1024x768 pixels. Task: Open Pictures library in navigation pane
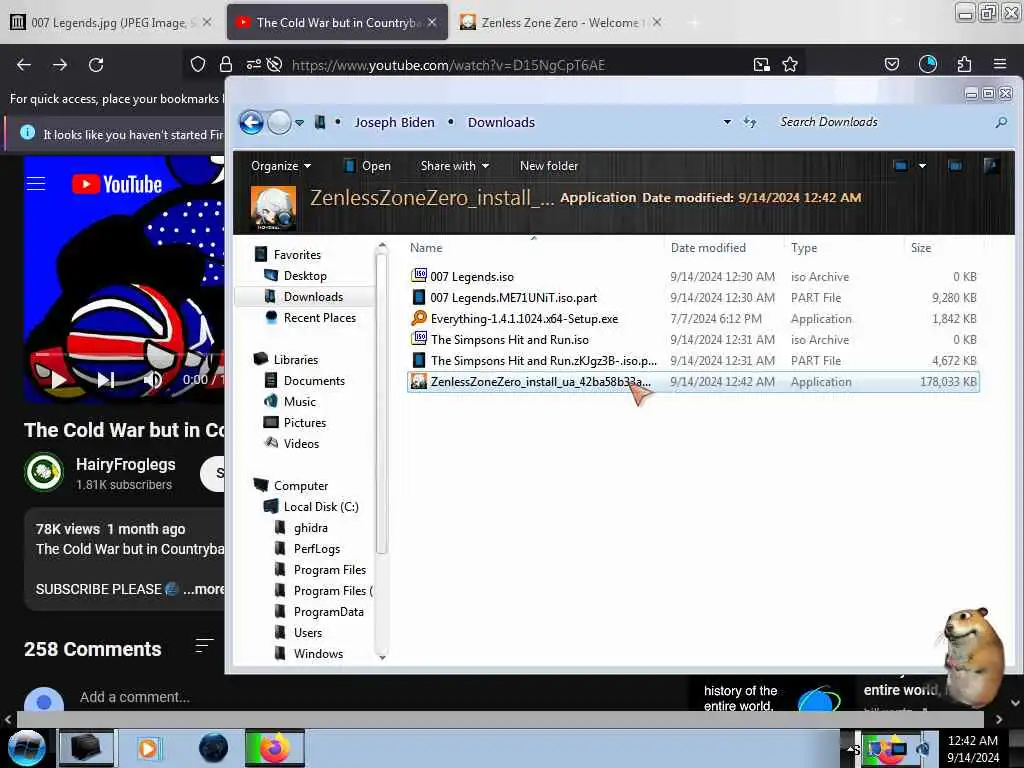304,422
